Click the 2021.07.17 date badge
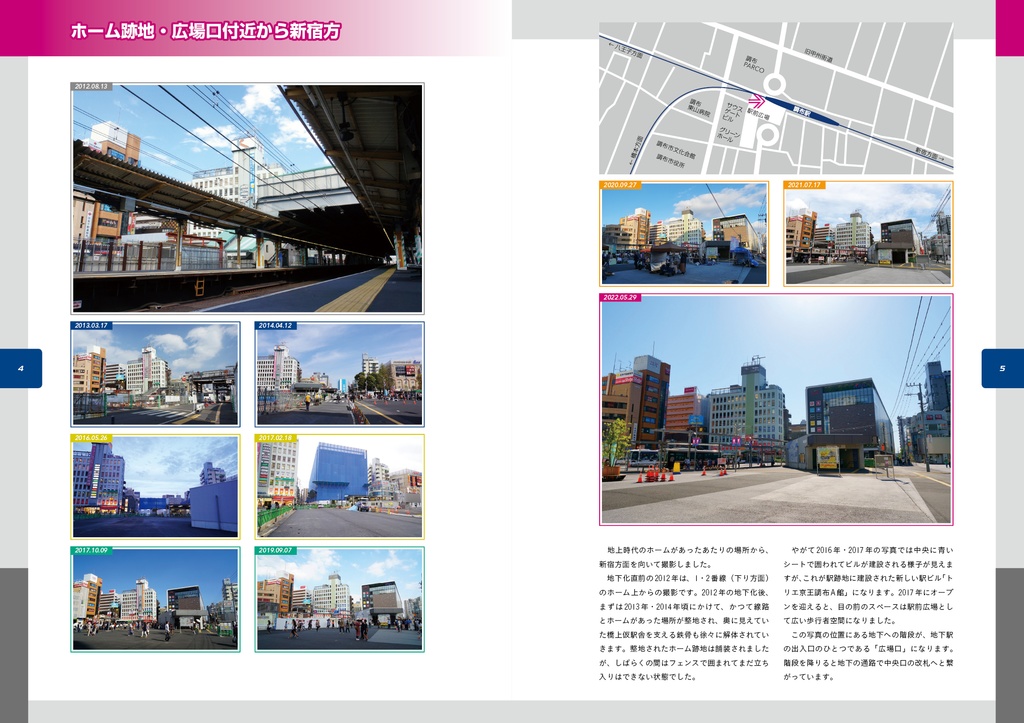The width and height of the screenshot is (1024, 723). pyautogui.click(x=806, y=186)
